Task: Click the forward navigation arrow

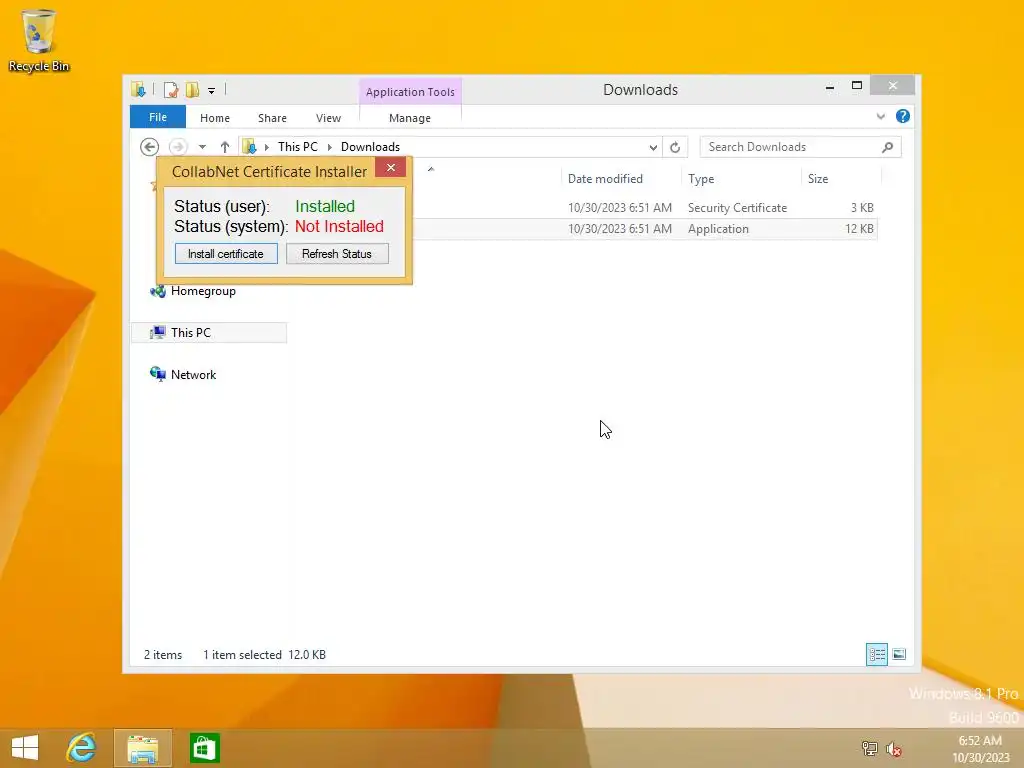Action: (178, 147)
